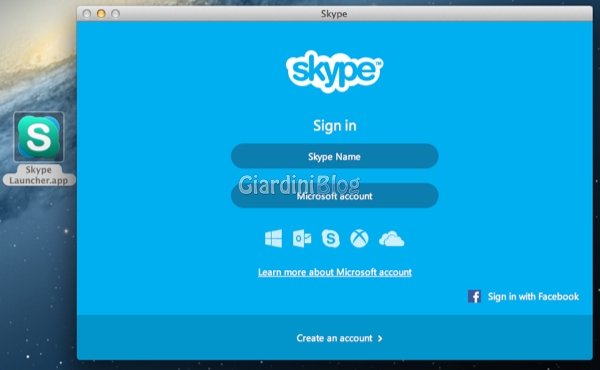
Task: Click the OneDrive cloud icon
Action: [x=391, y=239]
